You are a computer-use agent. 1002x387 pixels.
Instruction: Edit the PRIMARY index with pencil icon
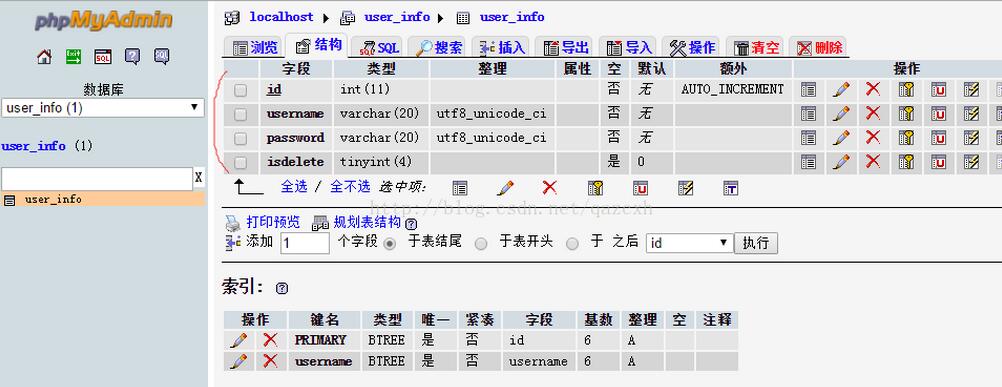tap(238, 340)
